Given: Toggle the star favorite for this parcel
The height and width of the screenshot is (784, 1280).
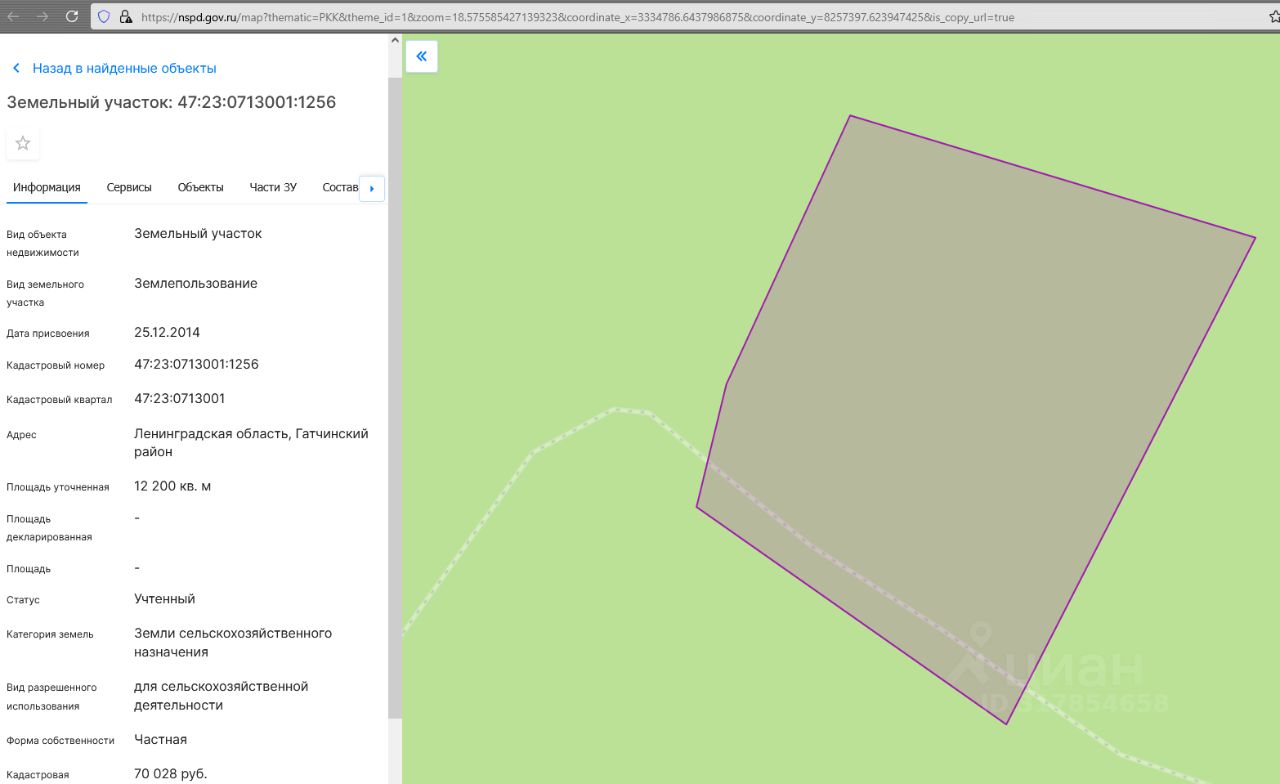Looking at the screenshot, I should [x=23, y=143].
